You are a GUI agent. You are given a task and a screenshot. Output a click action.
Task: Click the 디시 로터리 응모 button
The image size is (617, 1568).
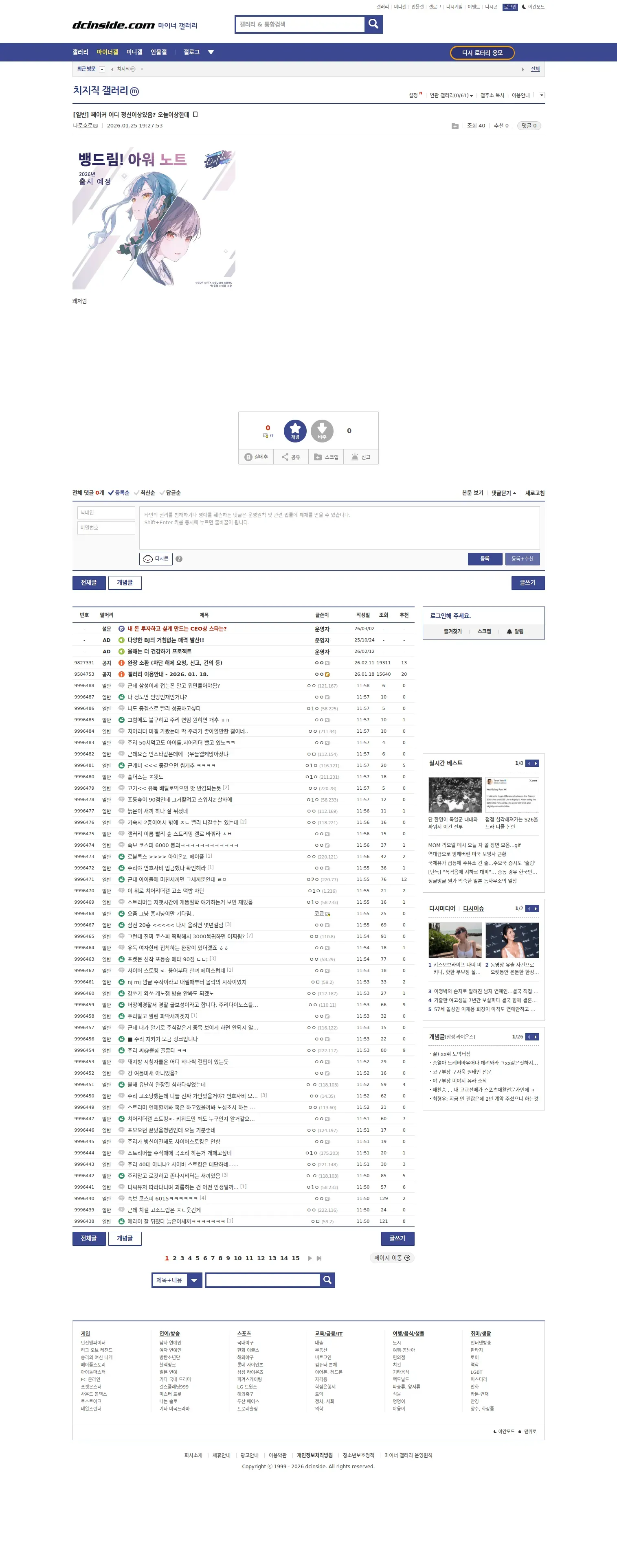(482, 53)
